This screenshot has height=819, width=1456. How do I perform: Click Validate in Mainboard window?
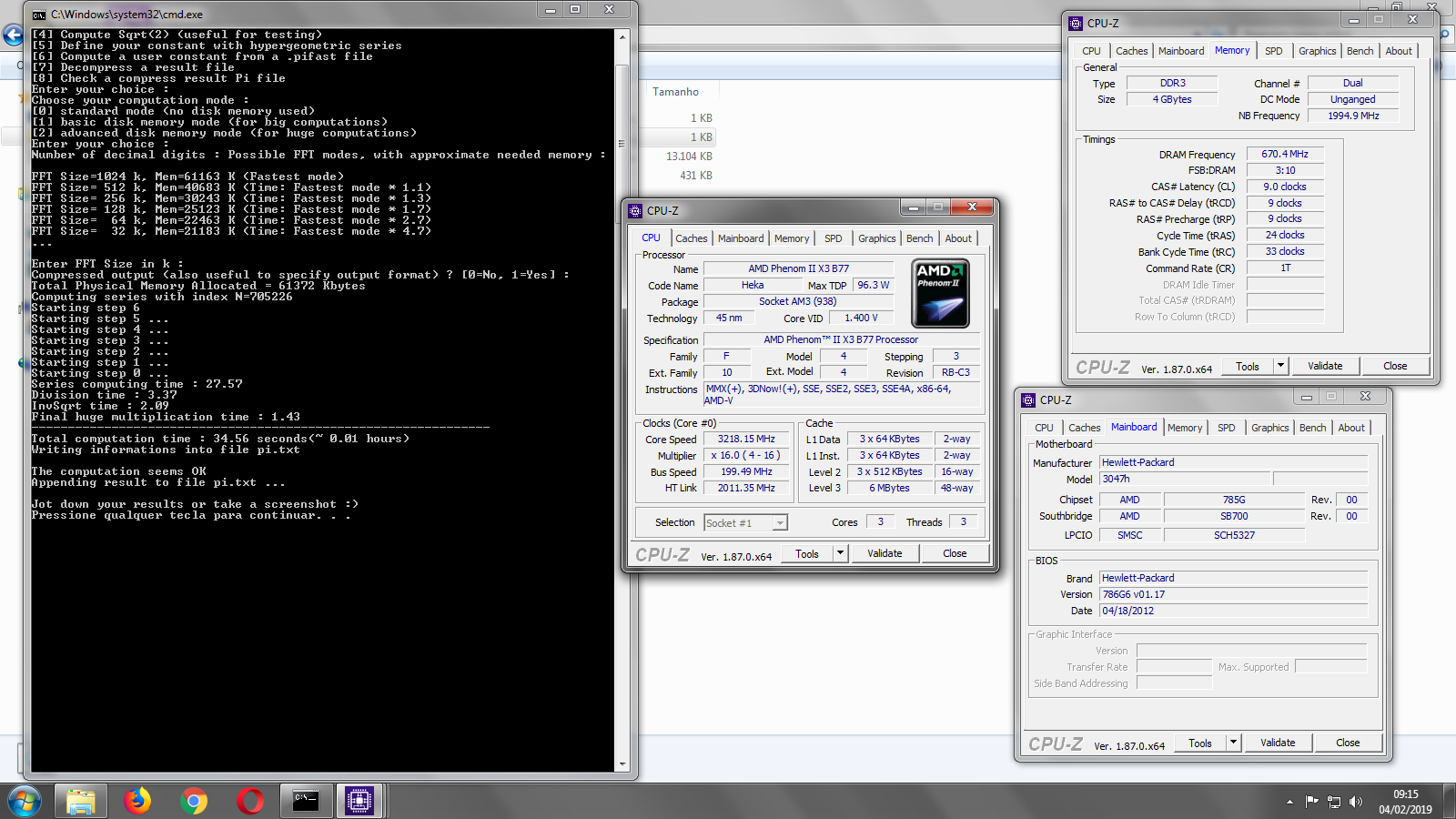[1278, 743]
